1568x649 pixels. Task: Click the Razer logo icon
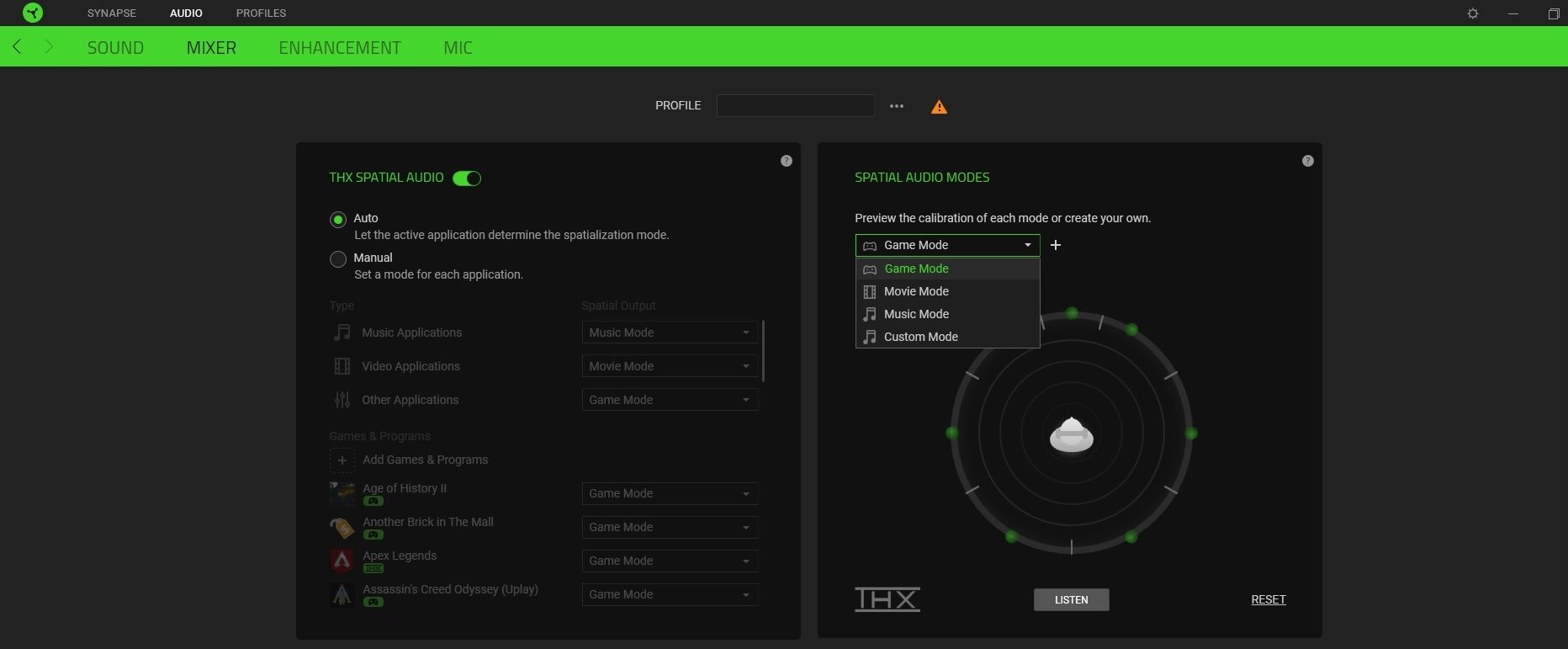pyautogui.click(x=33, y=13)
